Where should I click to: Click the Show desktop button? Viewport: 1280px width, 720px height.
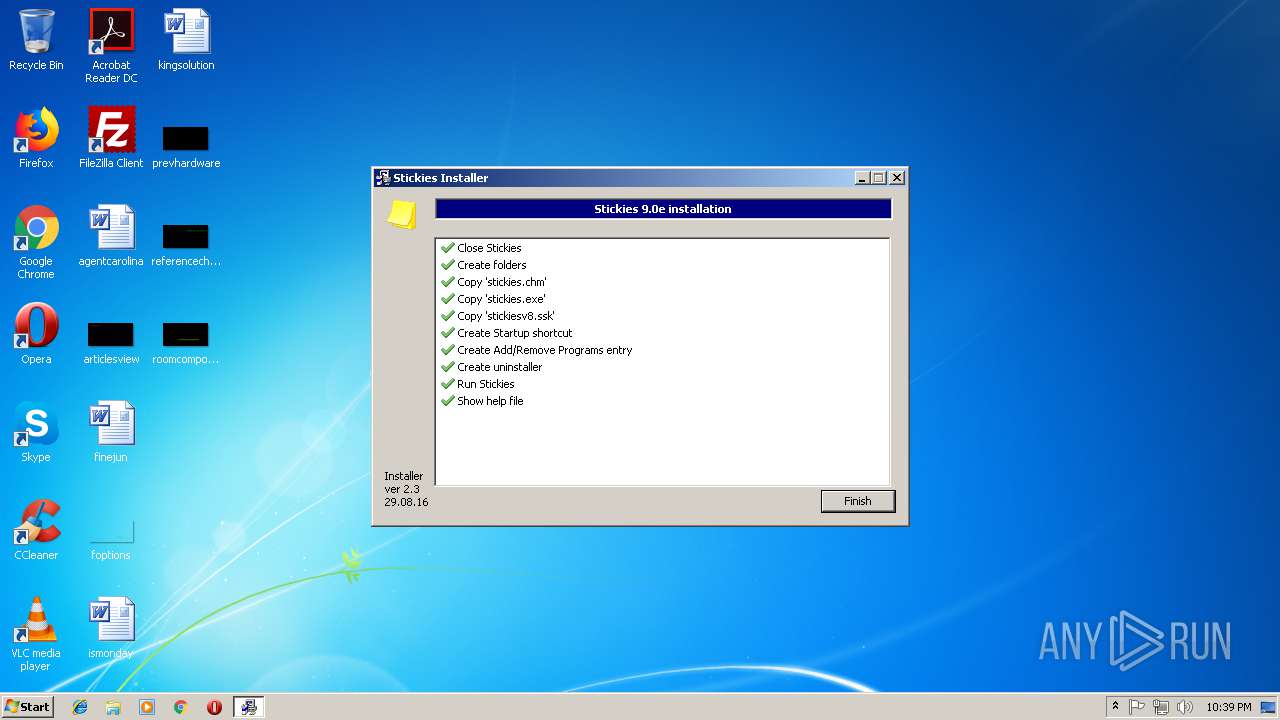coord(1270,707)
